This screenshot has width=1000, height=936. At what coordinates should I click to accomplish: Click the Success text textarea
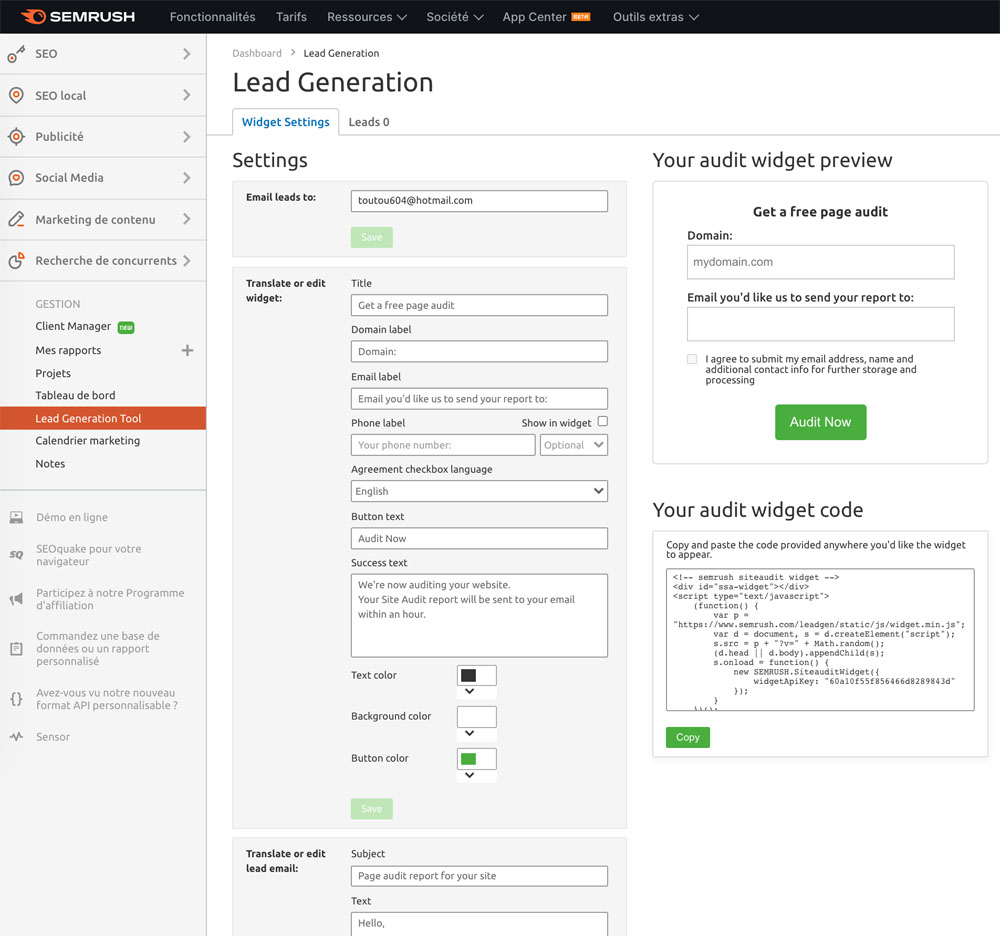tap(479, 615)
